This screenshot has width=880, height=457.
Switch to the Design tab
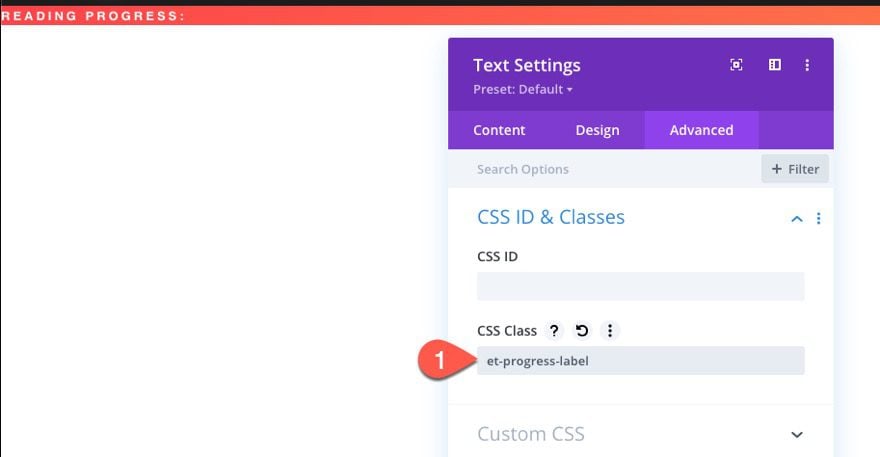tap(597, 130)
